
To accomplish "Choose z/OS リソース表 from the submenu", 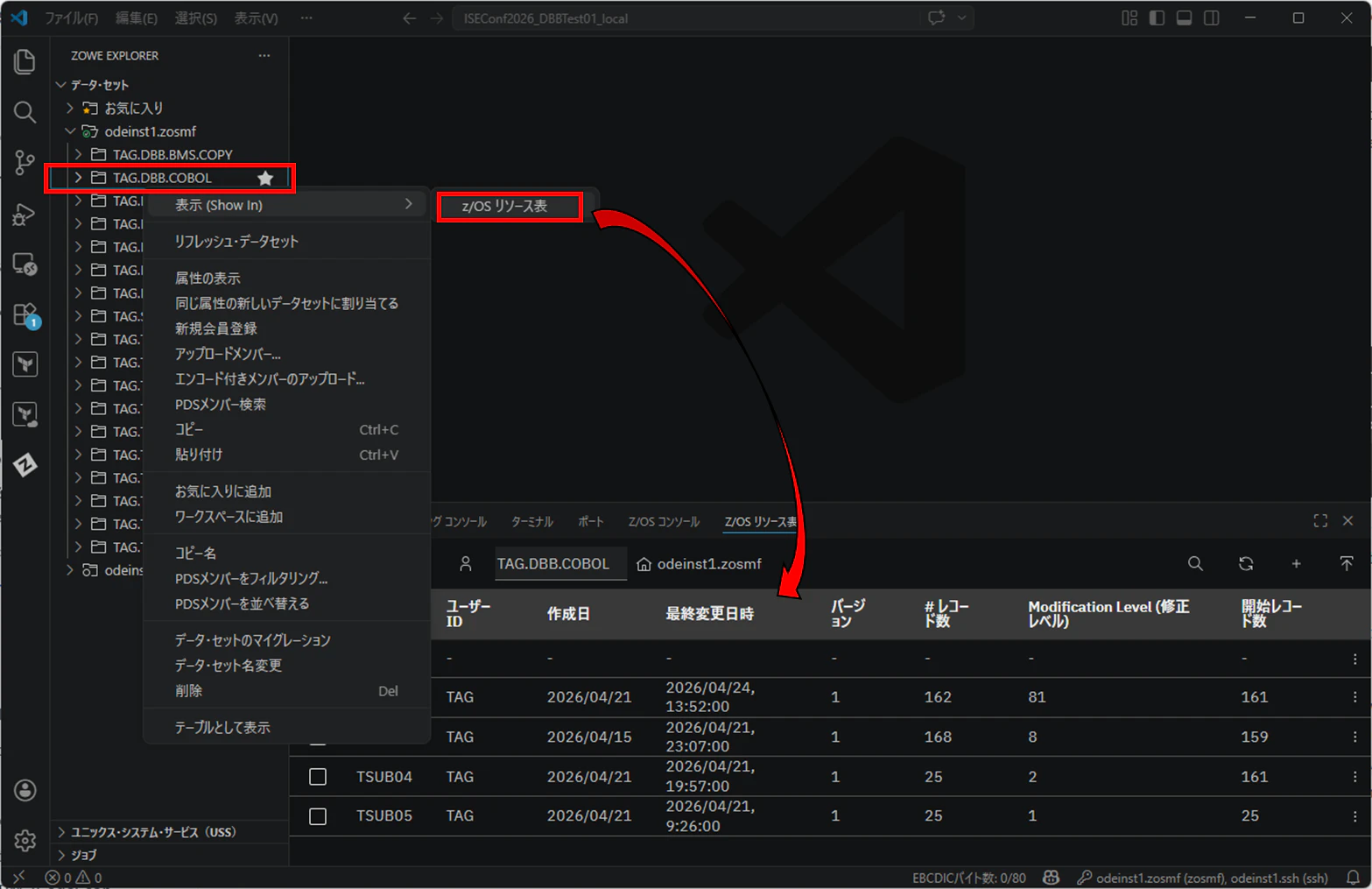I will pyautogui.click(x=509, y=207).
